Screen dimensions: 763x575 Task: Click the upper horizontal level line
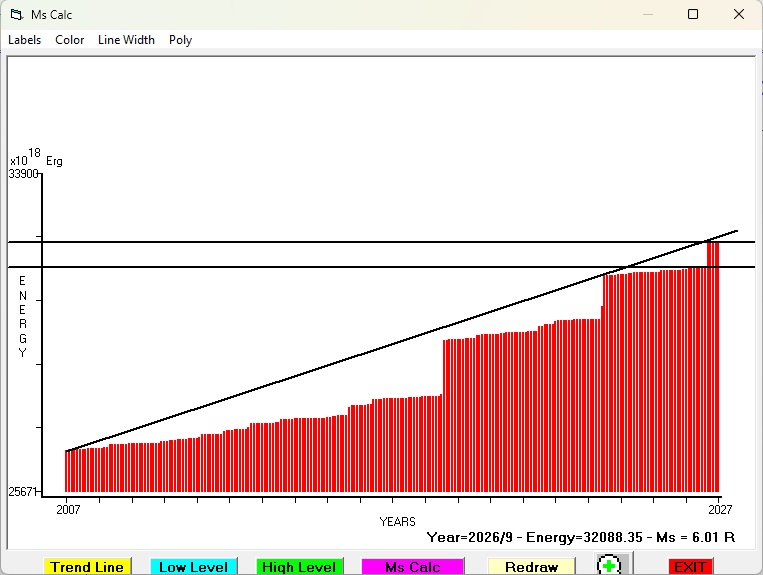(x=382, y=242)
